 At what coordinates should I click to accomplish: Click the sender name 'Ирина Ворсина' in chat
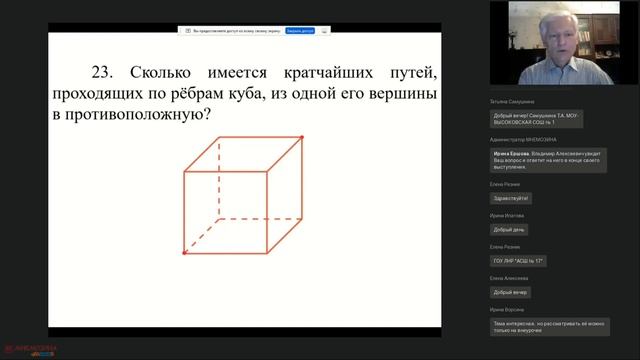507,310
